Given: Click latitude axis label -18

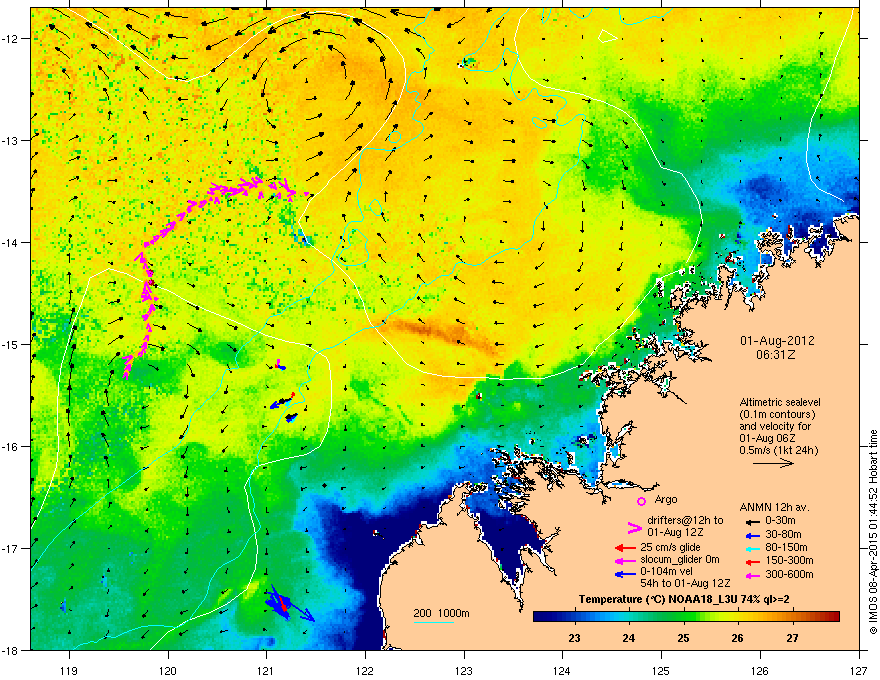Looking at the screenshot, I should pos(10,650).
